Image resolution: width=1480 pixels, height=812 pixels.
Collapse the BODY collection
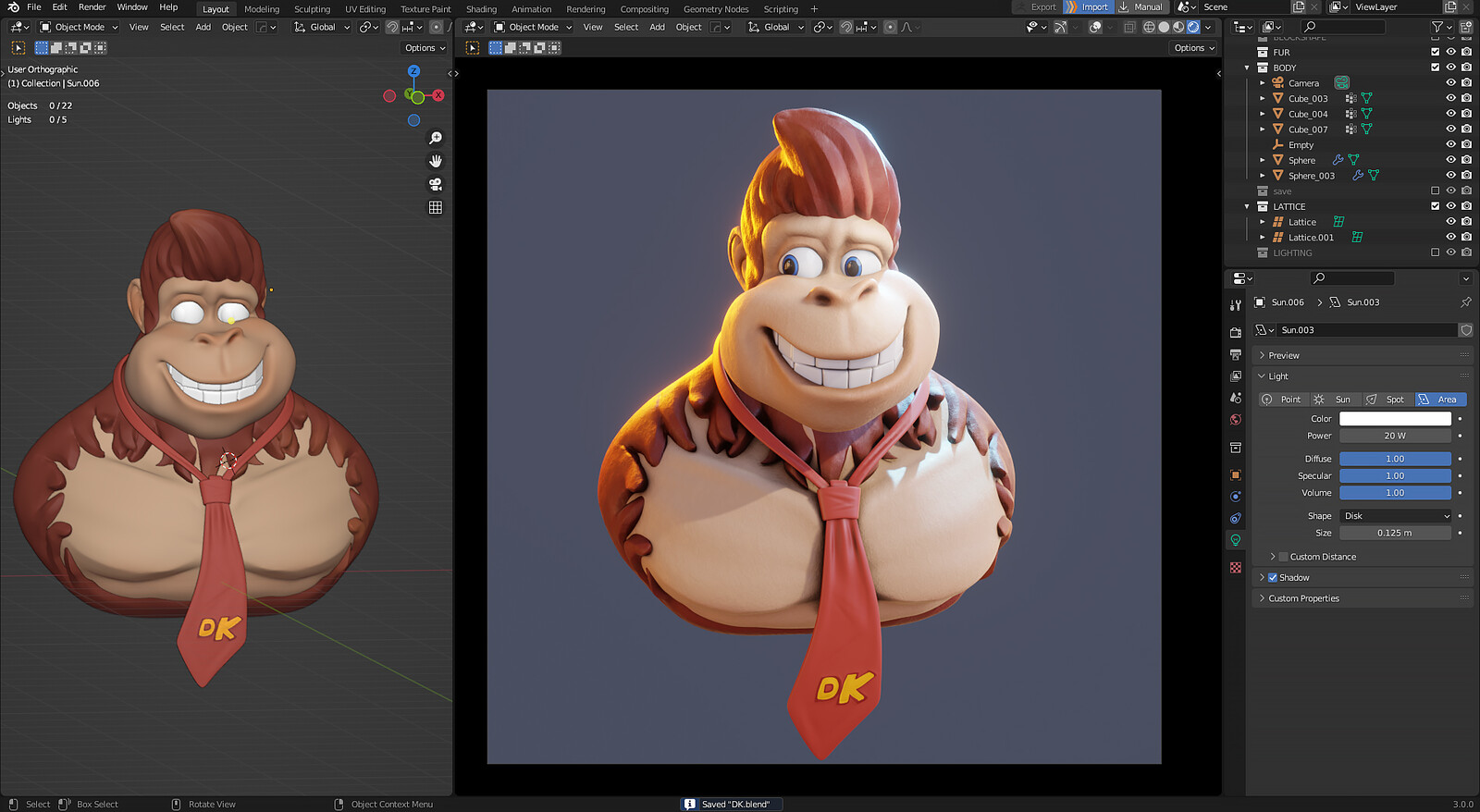point(1247,68)
